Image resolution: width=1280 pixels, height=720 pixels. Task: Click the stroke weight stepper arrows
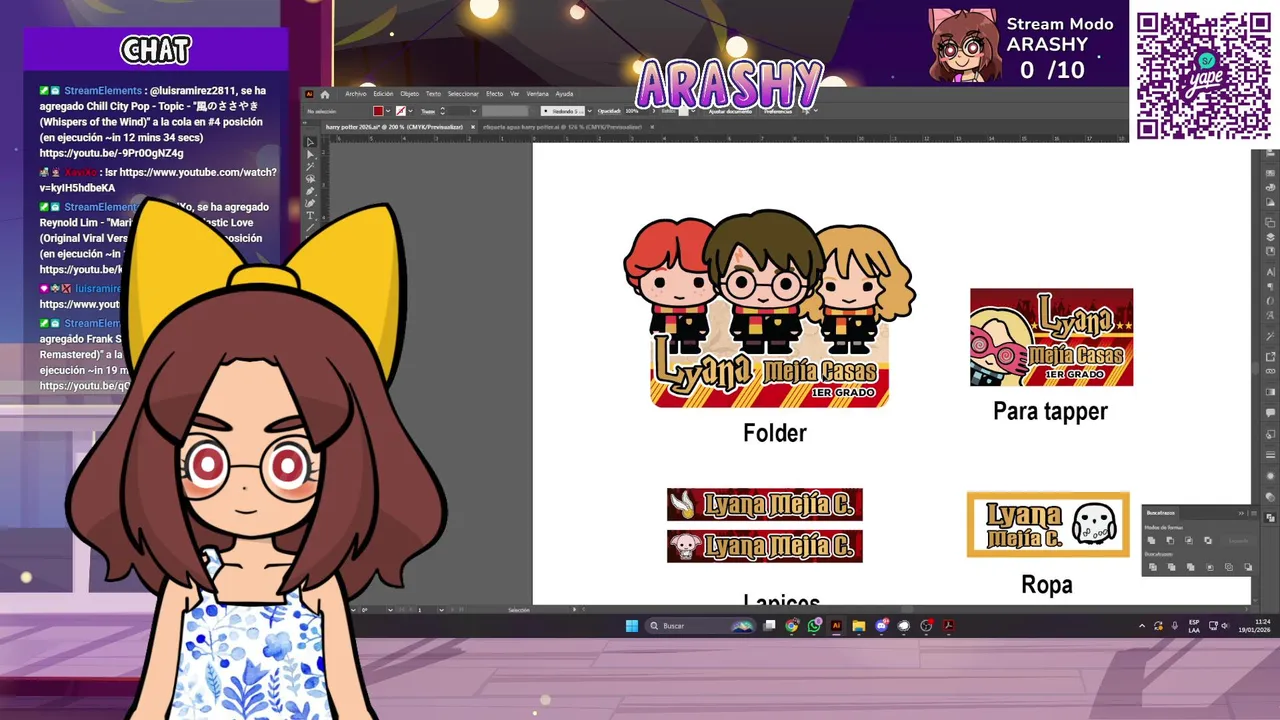(x=443, y=111)
